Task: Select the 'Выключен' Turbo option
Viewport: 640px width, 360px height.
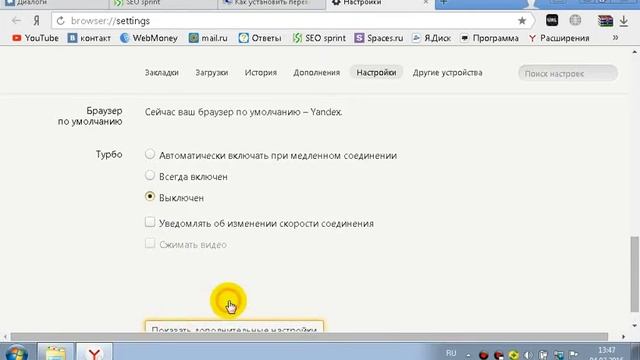Action: (150, 197)
